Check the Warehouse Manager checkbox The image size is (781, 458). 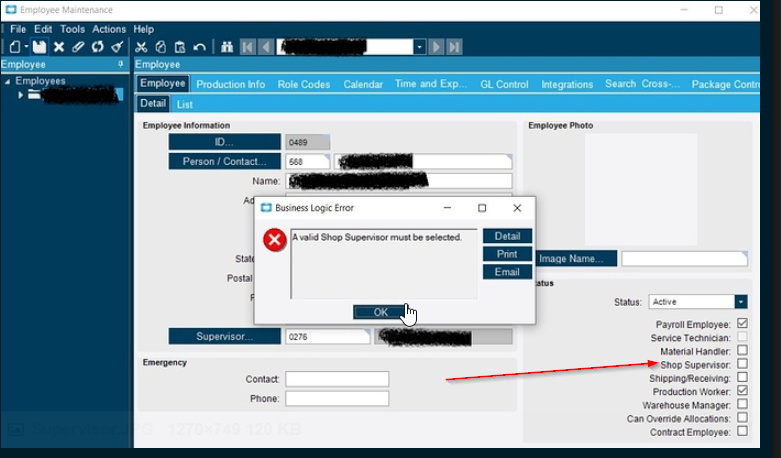(x=742, y=404)
